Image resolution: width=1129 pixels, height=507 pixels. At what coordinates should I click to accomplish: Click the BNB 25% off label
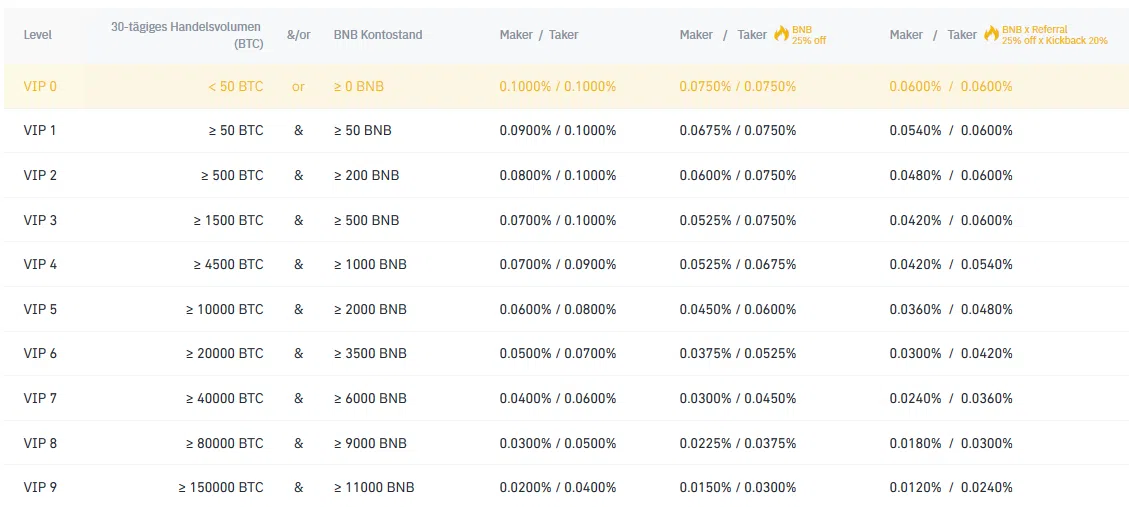[x=809, y=35]
